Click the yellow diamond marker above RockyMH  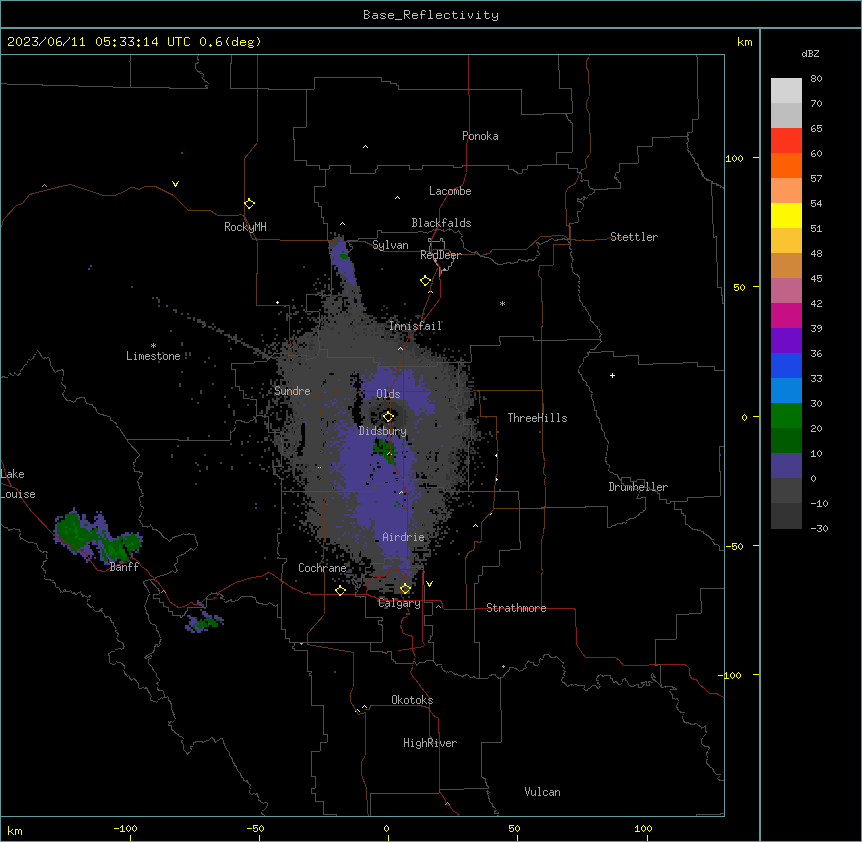pyautogui.click(x=250, y=204)
